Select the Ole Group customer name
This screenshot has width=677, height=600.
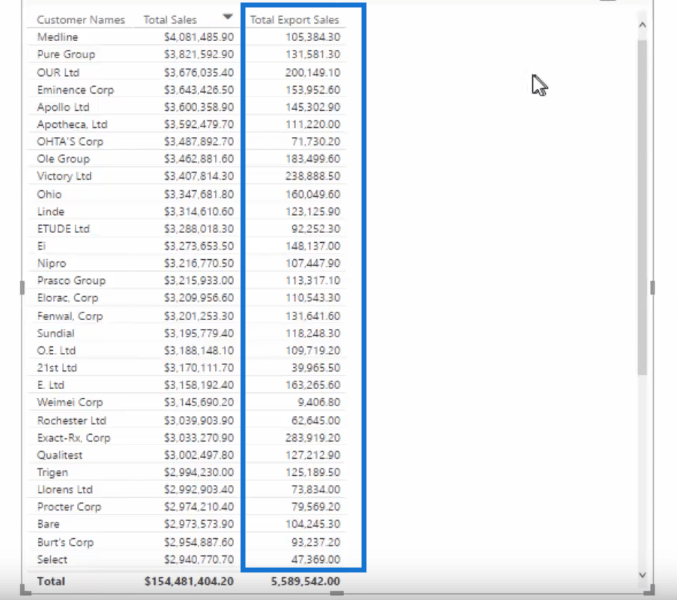pos(63,159)
